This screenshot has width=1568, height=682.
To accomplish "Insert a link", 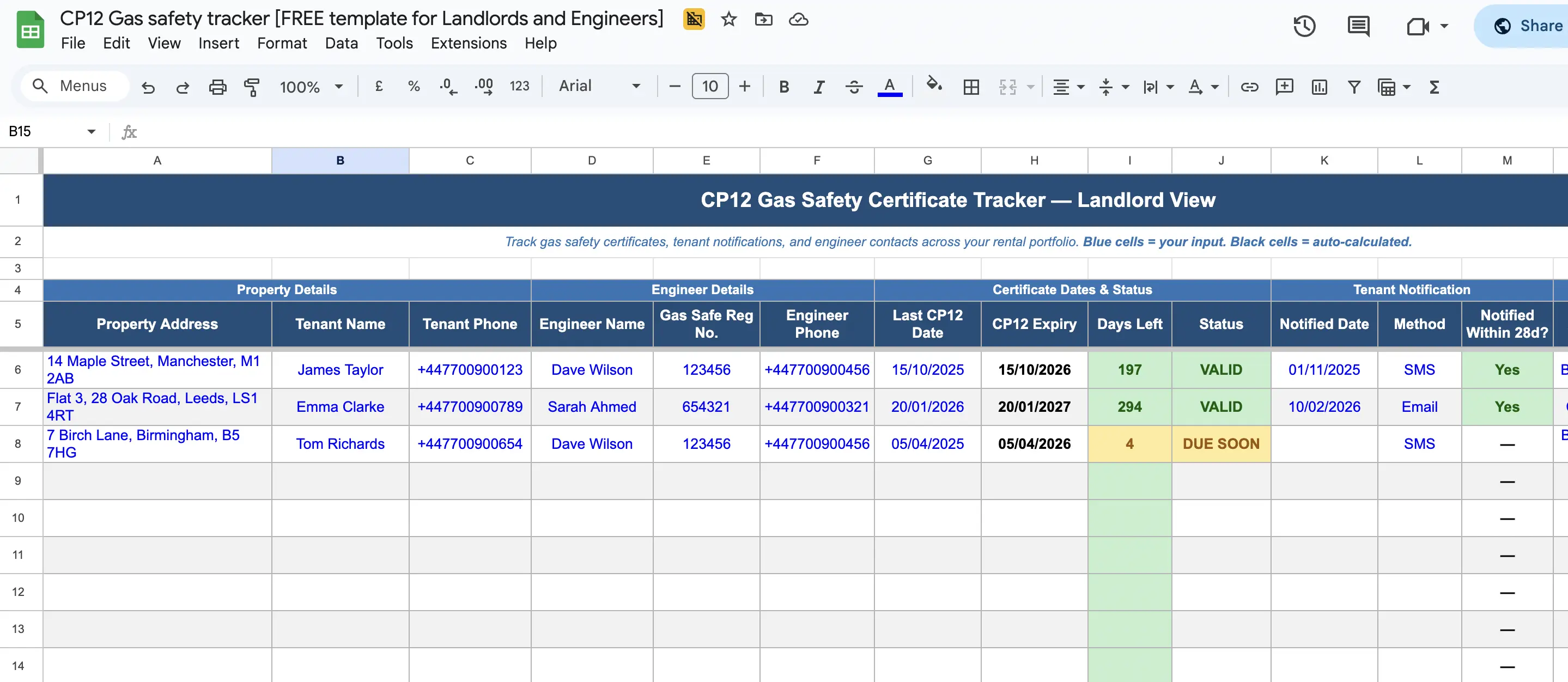I will click(1249, 87).
